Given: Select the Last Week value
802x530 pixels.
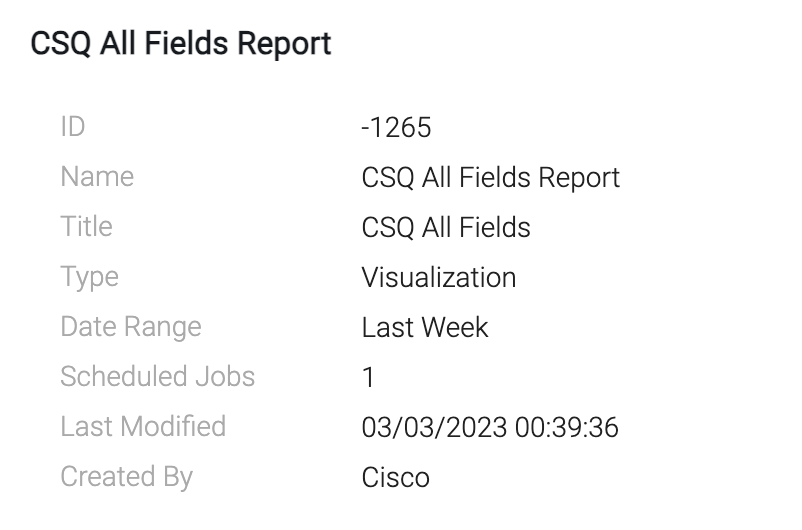Looking at the screenshot, I should coord(425,327).
